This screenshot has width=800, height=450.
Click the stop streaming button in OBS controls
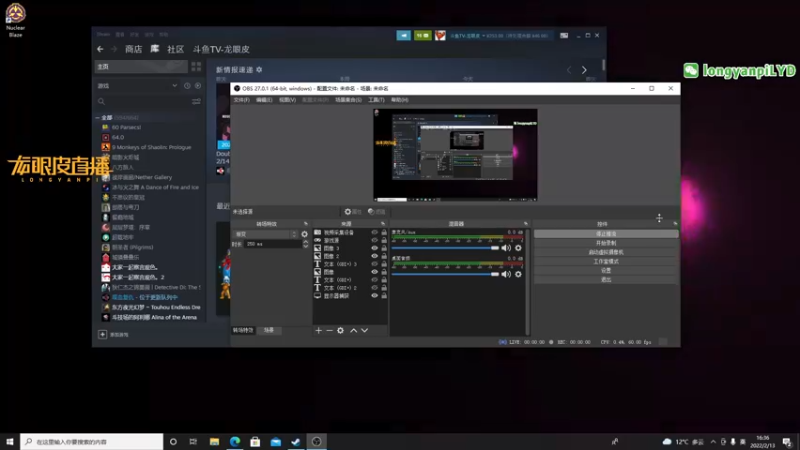click(x=606, y=234)
